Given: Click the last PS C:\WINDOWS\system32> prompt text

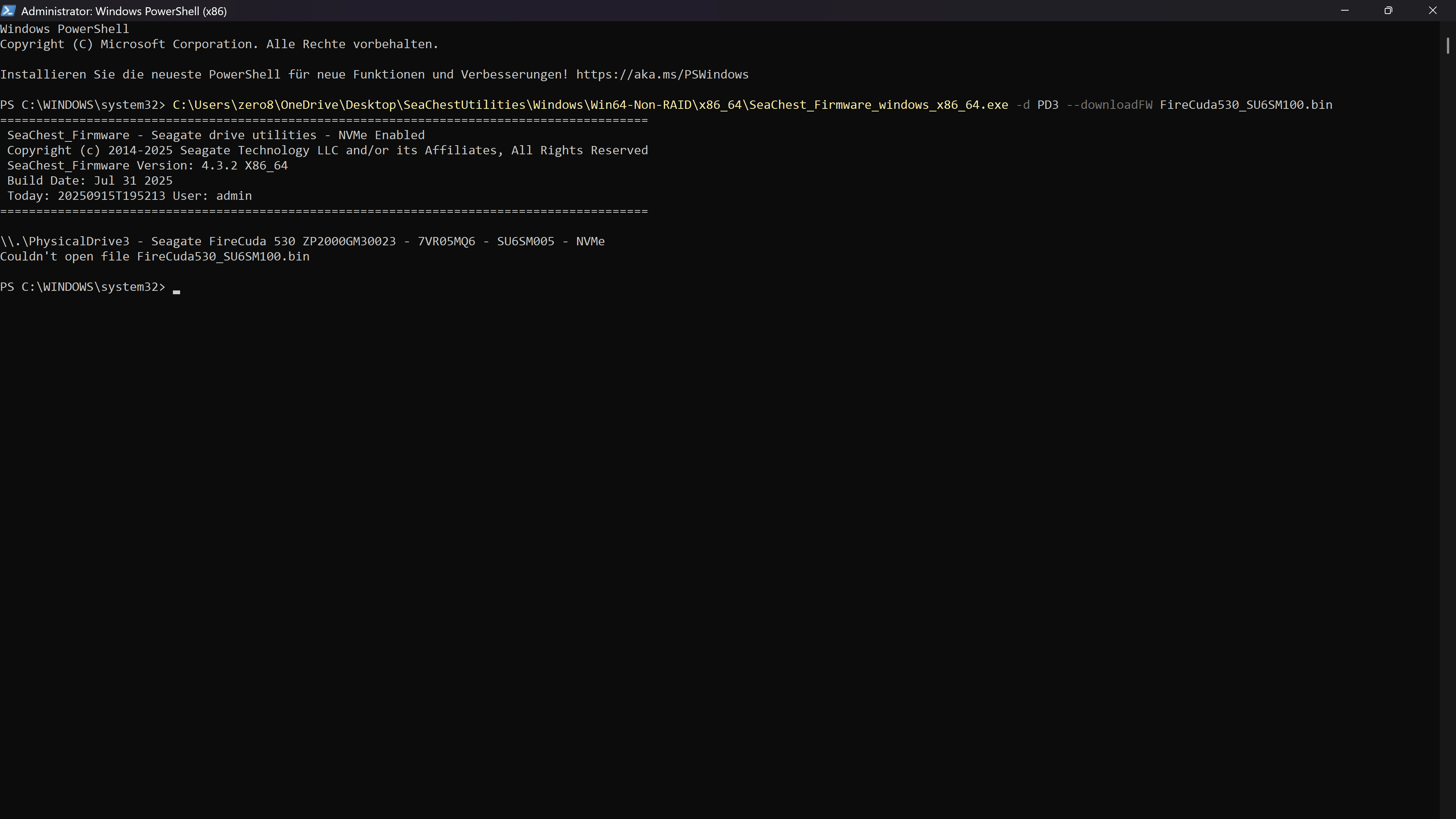Looking at the screenshot, I should [83, 287].
